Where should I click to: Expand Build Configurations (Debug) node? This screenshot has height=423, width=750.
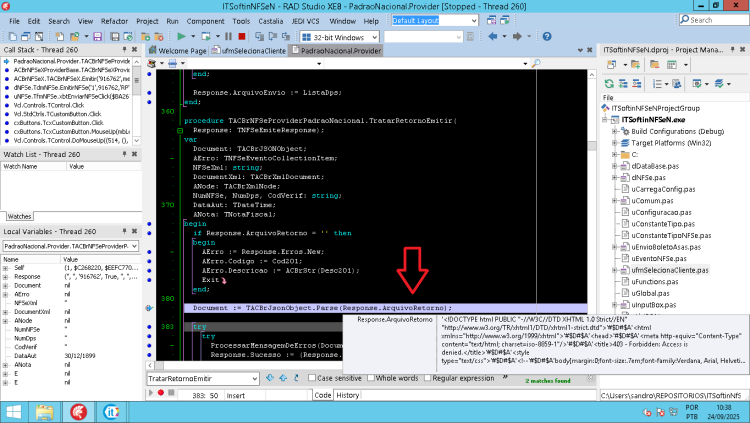point(615,131)
